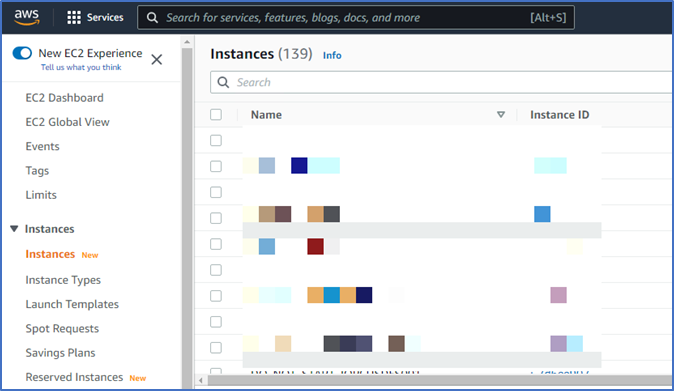Tick the eighth instance row checkbox

coord(216,321)
